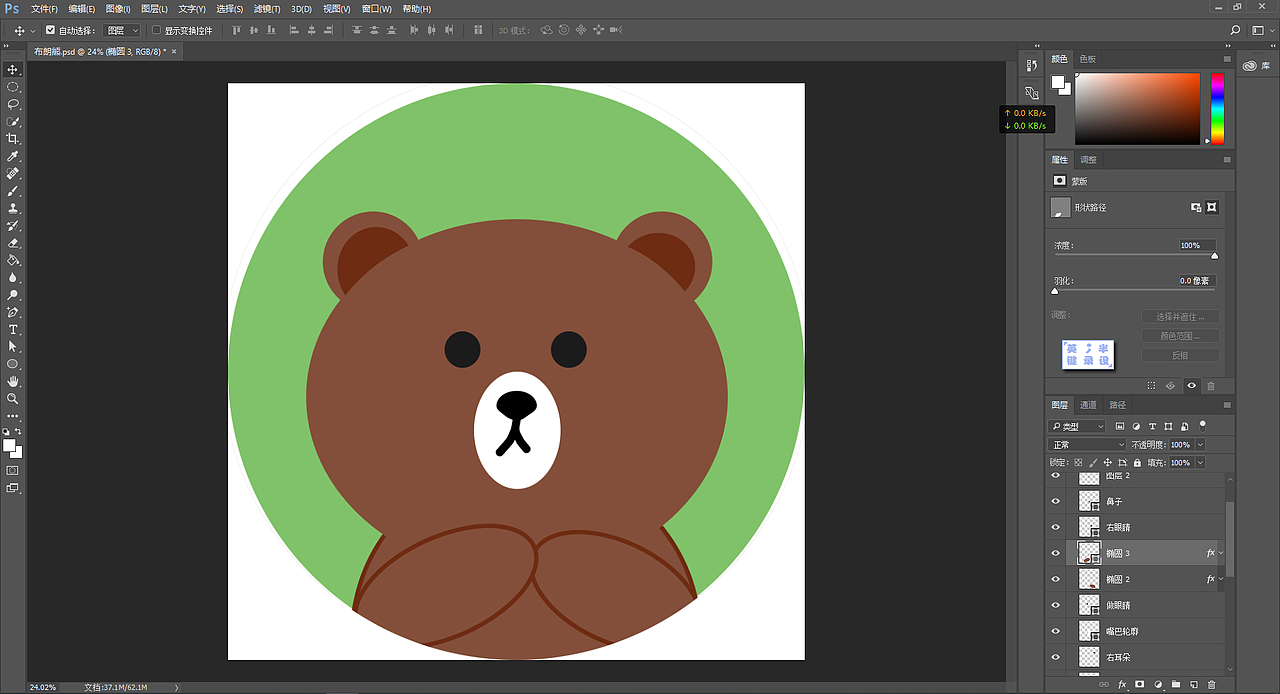
Task: Toggle the layer filter on/off switch
Action: point(1203,425)
